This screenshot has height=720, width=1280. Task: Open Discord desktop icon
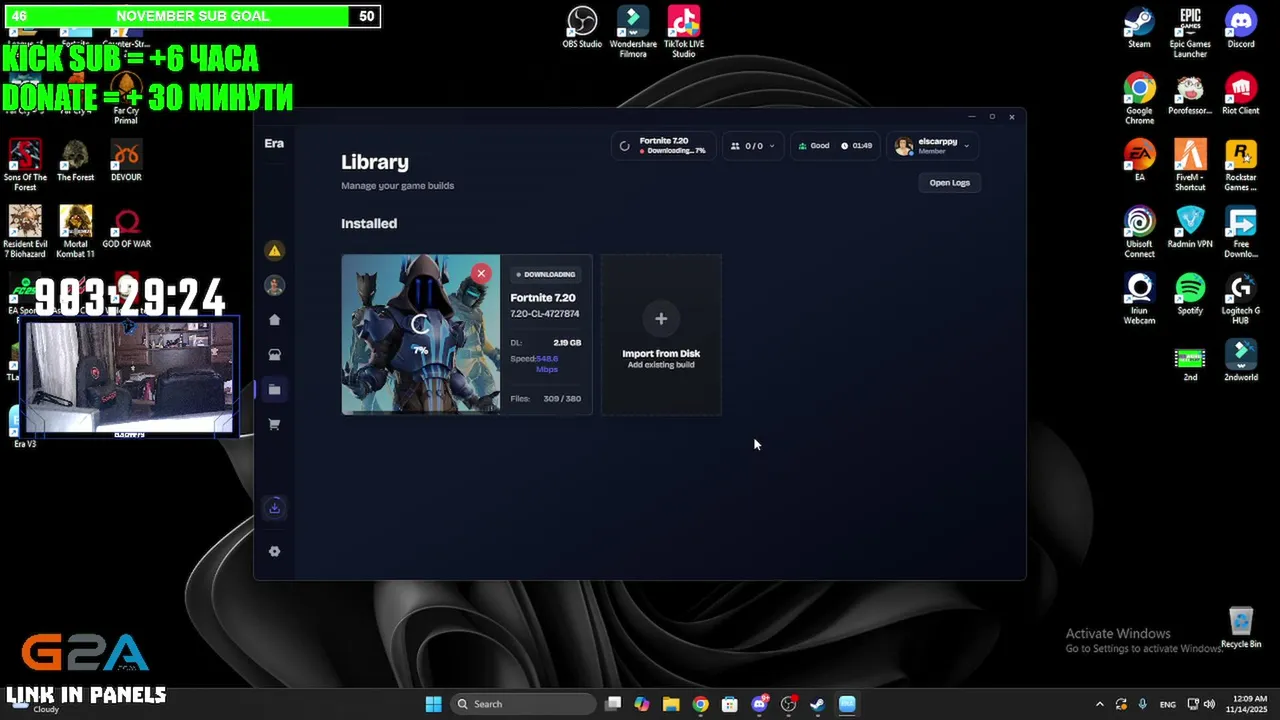(1241, 27)
